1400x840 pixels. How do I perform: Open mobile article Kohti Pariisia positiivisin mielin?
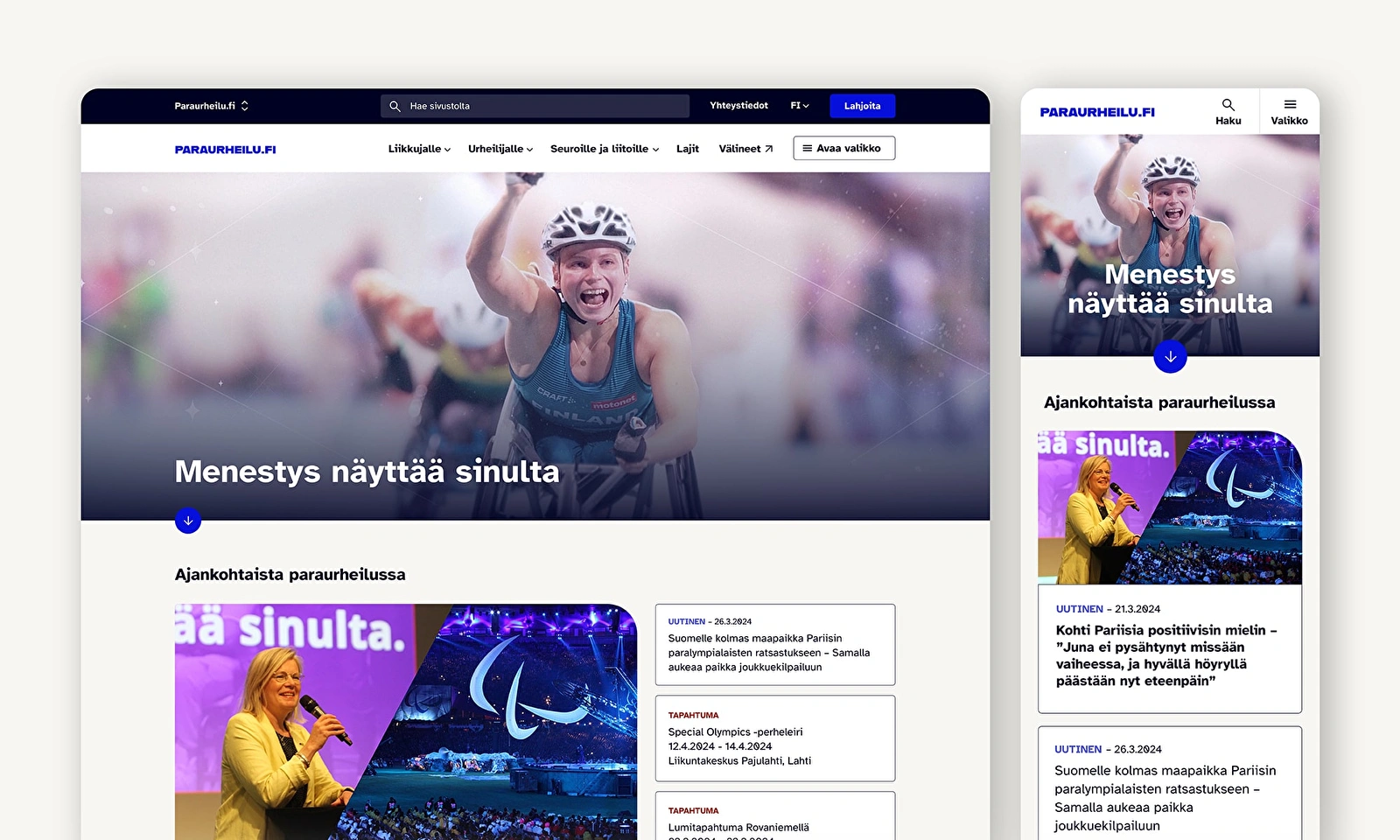click(1170, 648)
